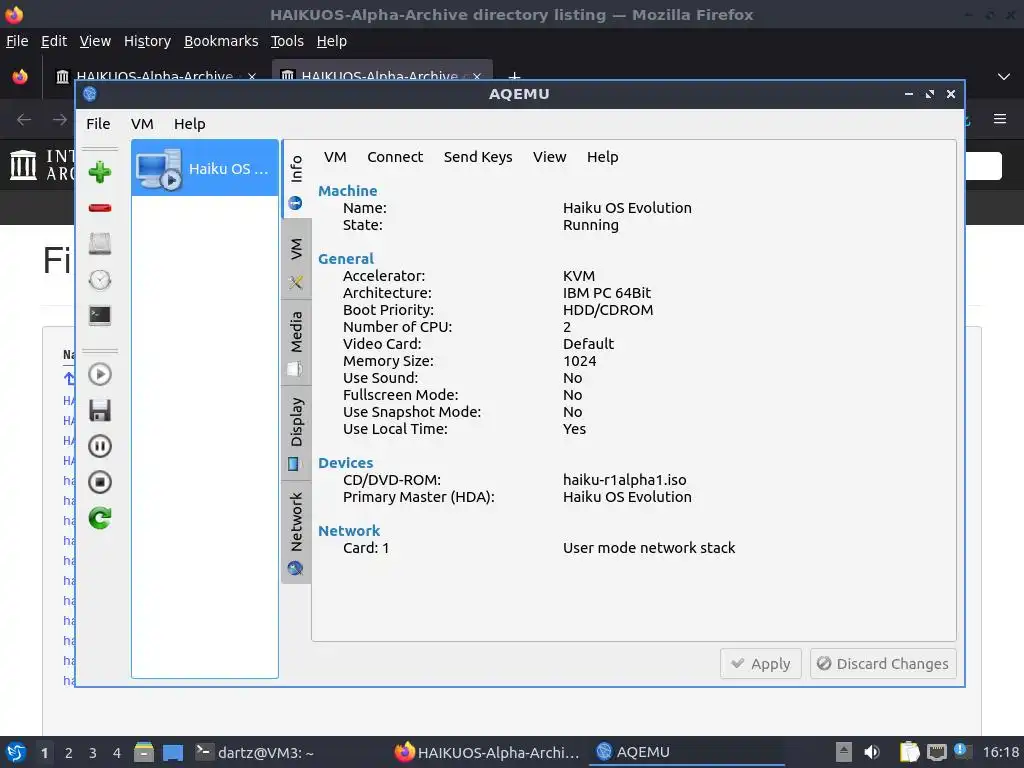Open Firefox Tools menu
This screenshot has width=1024, height=768.
(287, 41)
